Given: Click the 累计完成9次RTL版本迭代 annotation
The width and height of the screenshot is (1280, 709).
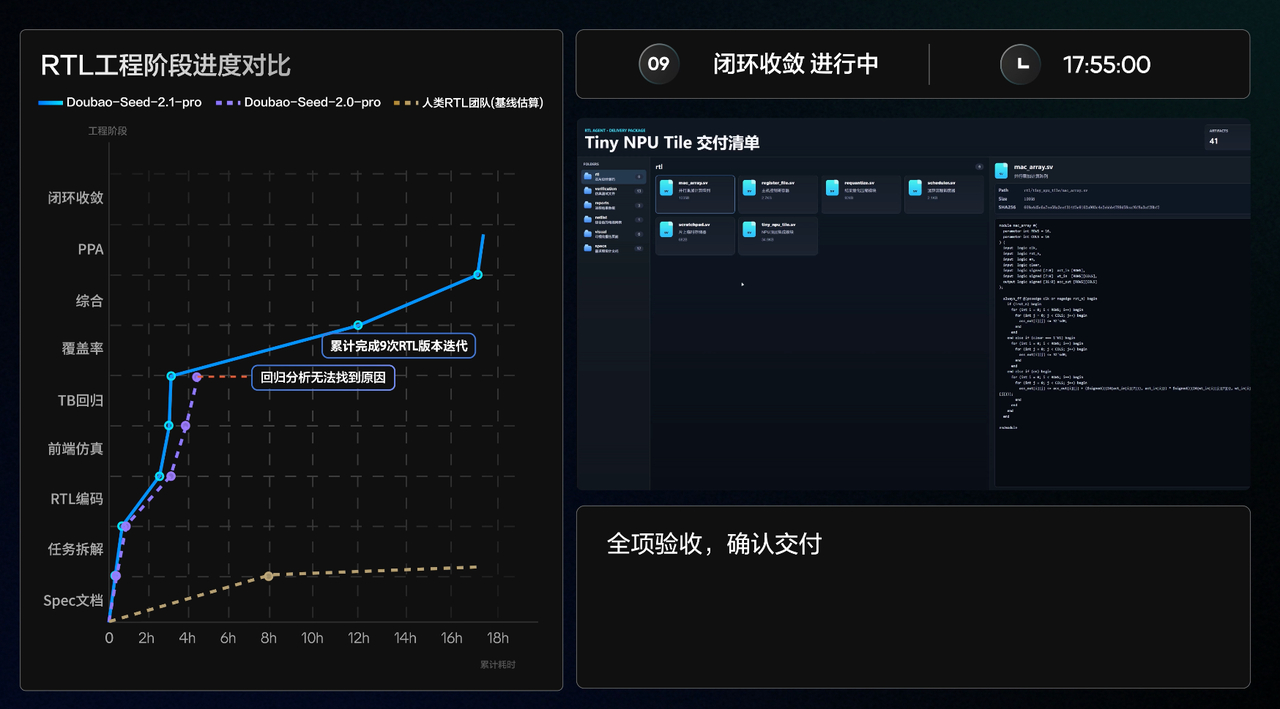Looking at the screenshot, I should pyautogui.click(x=399, y=346).
